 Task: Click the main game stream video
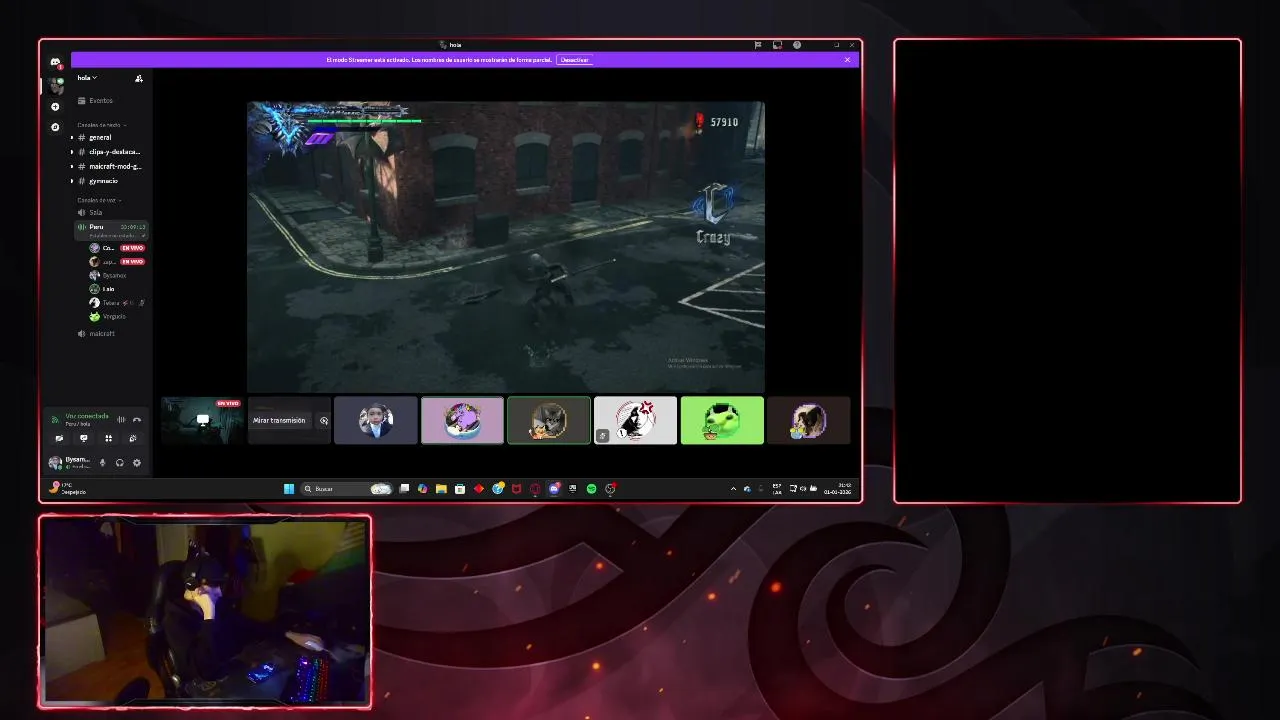[506, 247]
